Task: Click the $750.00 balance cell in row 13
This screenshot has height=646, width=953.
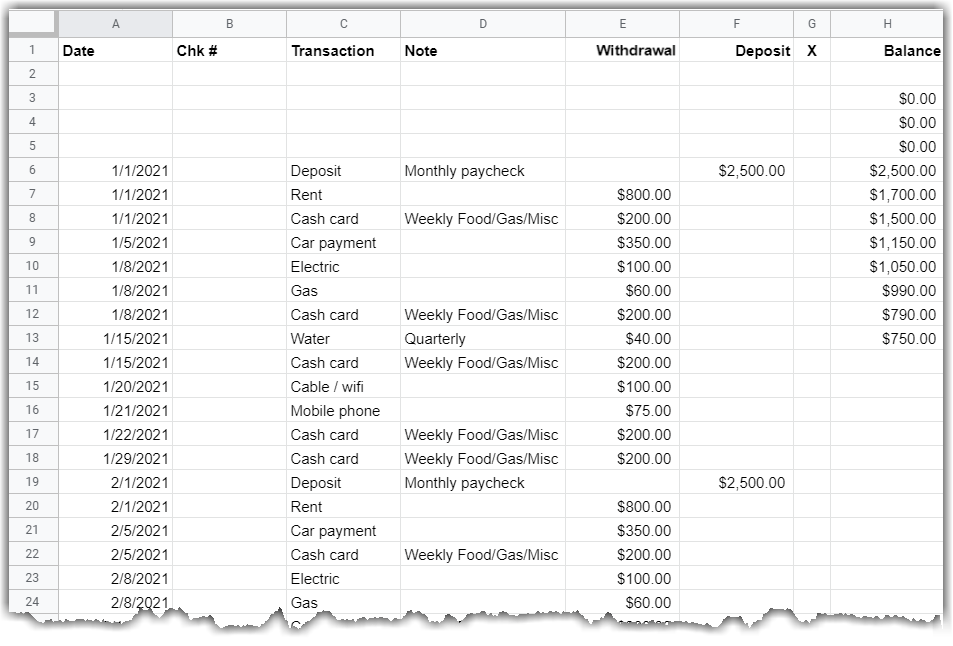Action: point(887,338)
